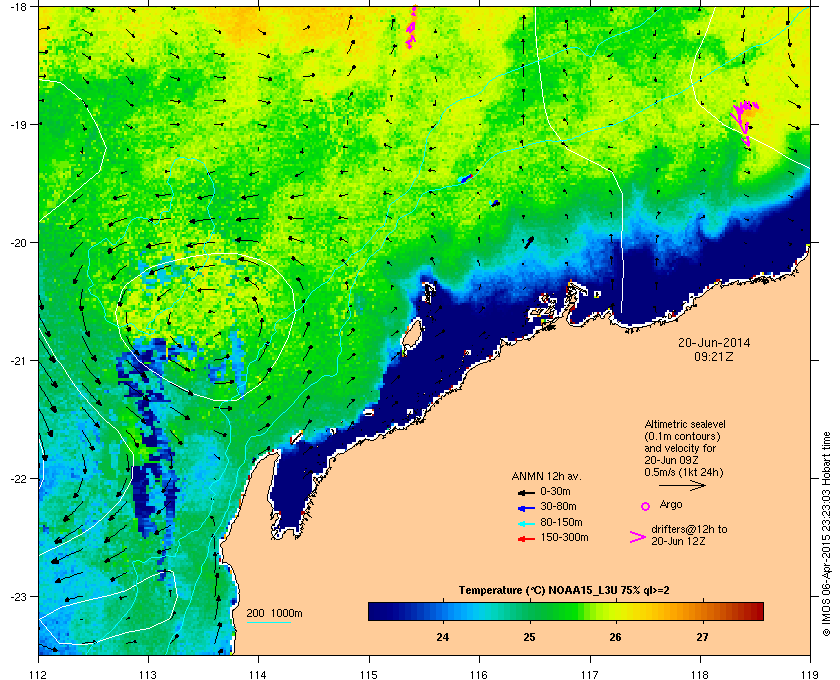840x680 pixels.
Task: Click the Temperature NOAA15_L3U colorbar title
Action: [564, 591]
